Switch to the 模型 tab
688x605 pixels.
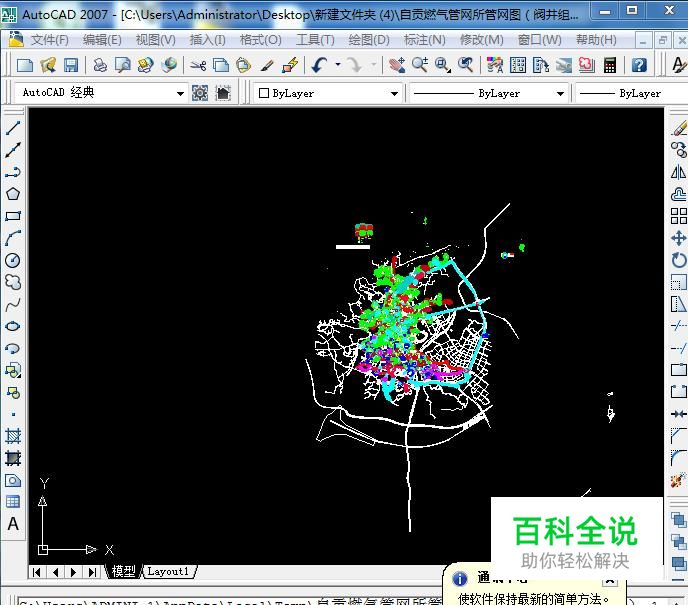pos(124,572)
